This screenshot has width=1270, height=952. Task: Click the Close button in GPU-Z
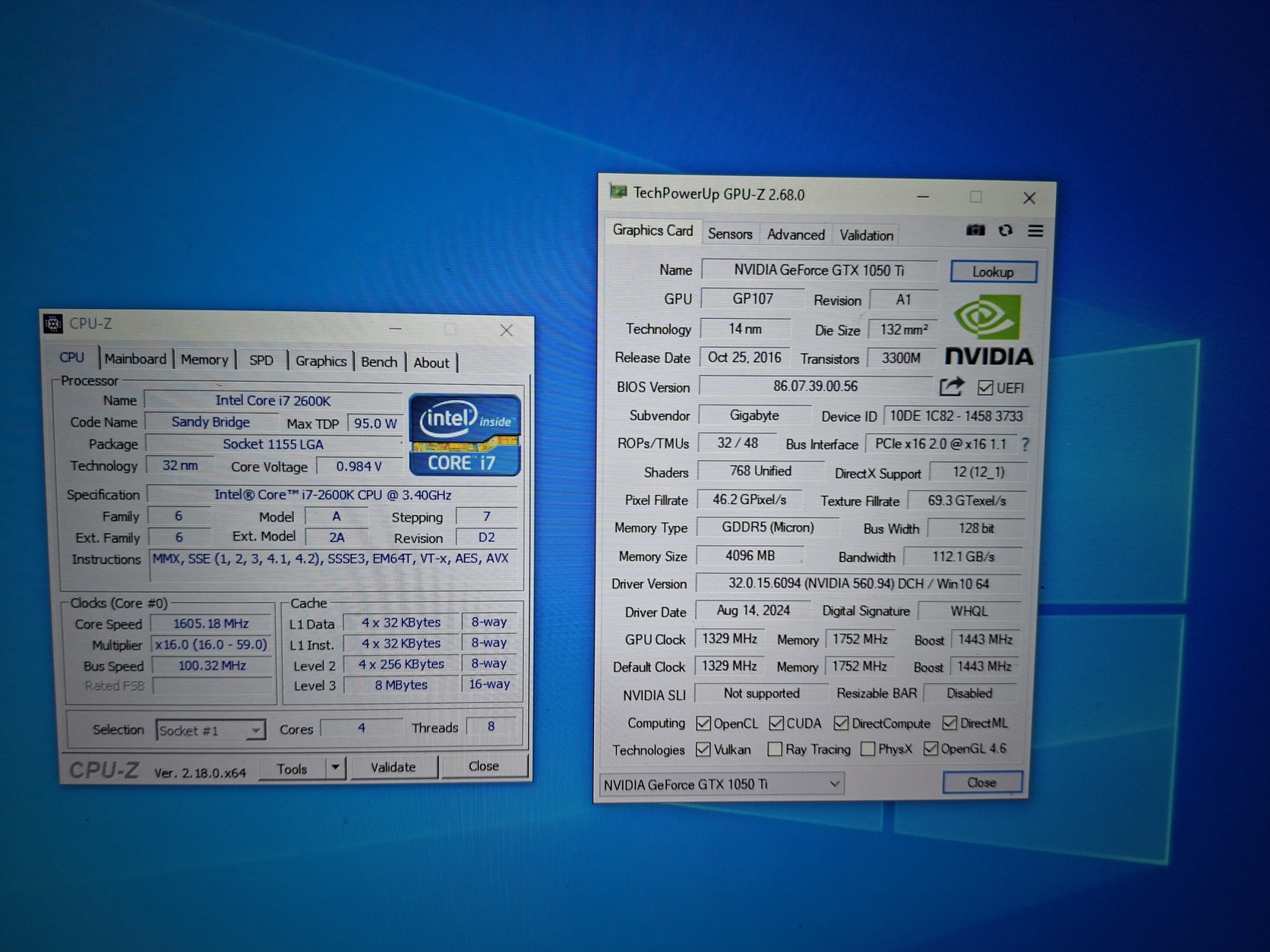[x=982, y=783]
